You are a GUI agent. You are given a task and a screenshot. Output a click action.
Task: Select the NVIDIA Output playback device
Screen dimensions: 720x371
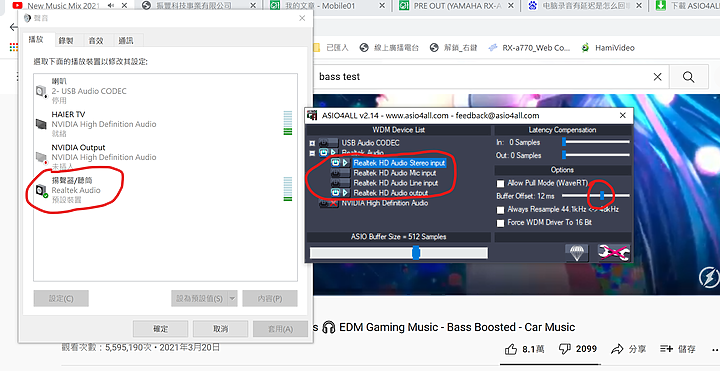click(x=165, y=157)
